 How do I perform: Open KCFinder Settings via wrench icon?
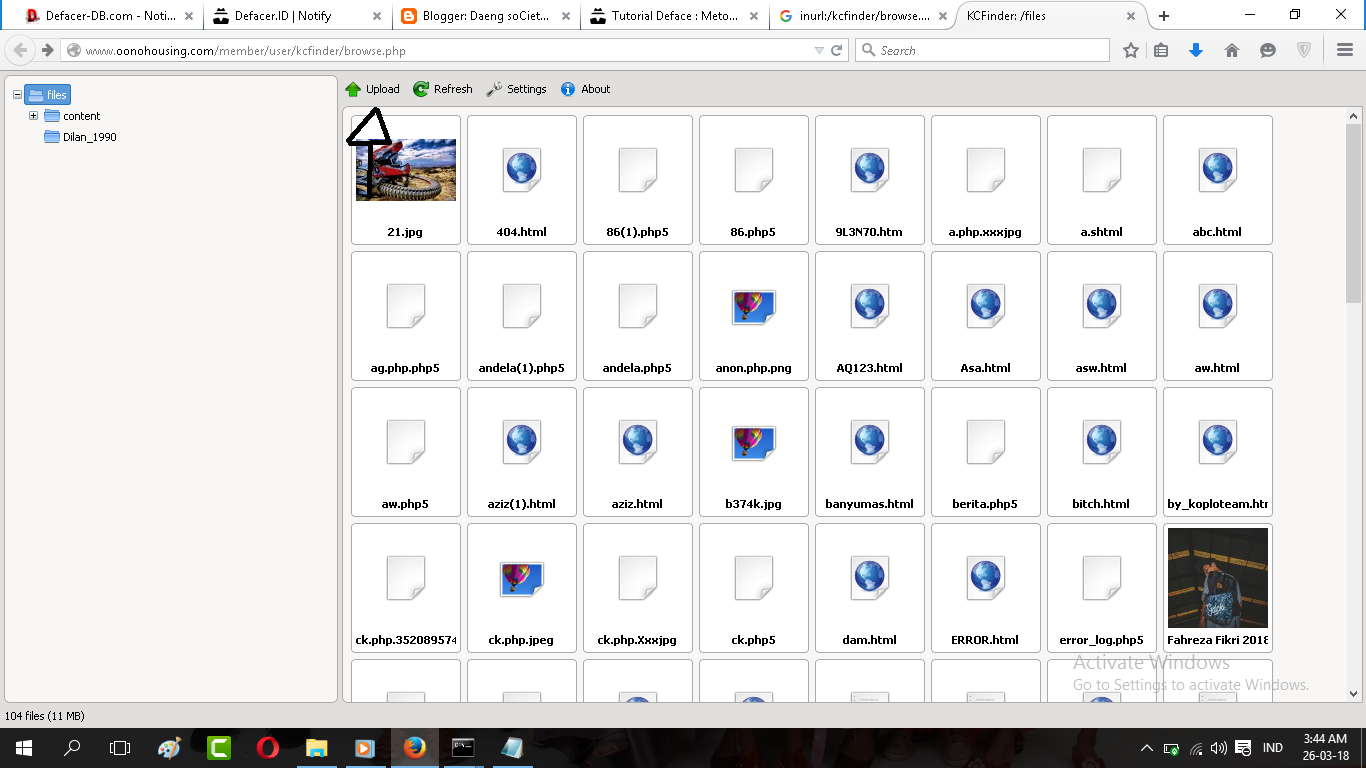[494, 88]
